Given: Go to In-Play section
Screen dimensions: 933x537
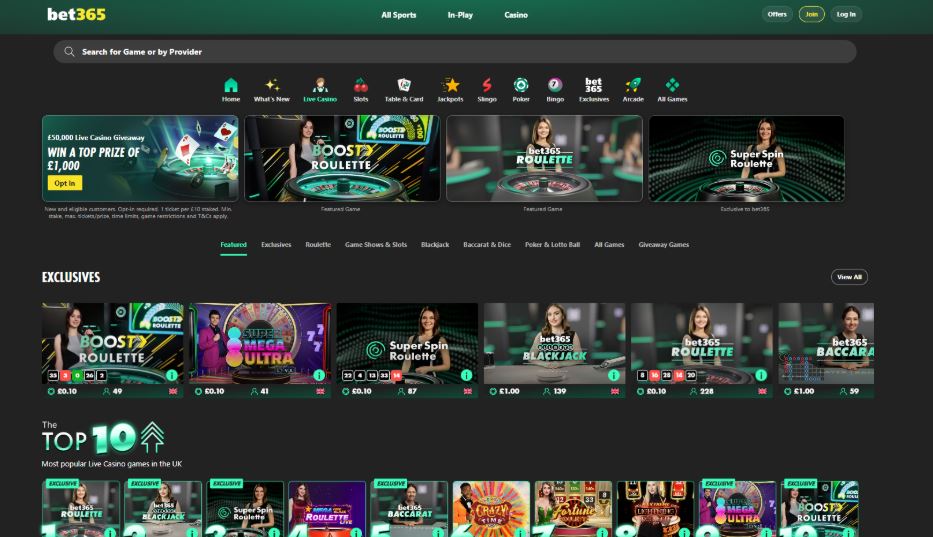Looking at the screenshot, I should [x=460, y=15].
